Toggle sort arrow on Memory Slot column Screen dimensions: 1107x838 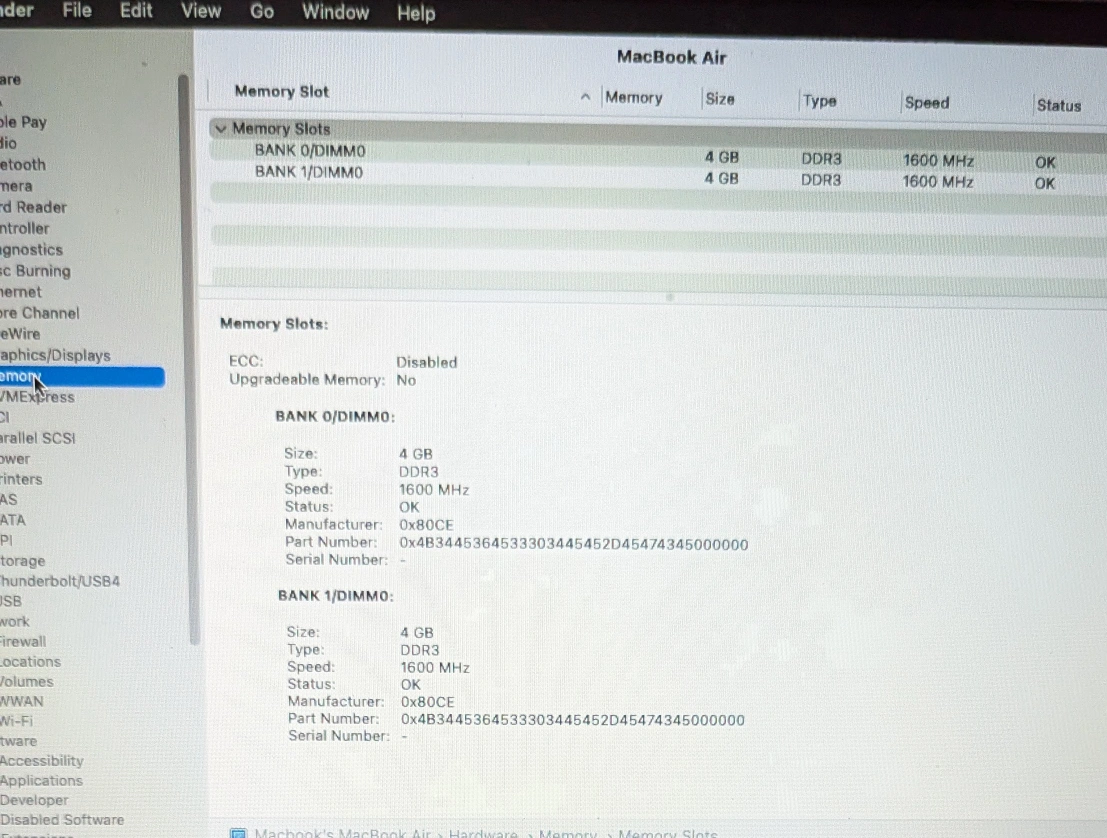585,97
